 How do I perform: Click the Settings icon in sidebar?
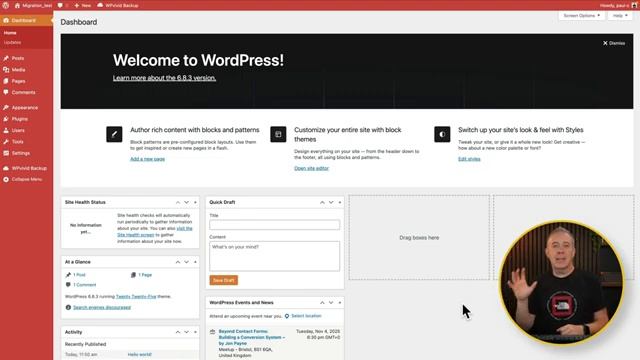coord(6,153)
